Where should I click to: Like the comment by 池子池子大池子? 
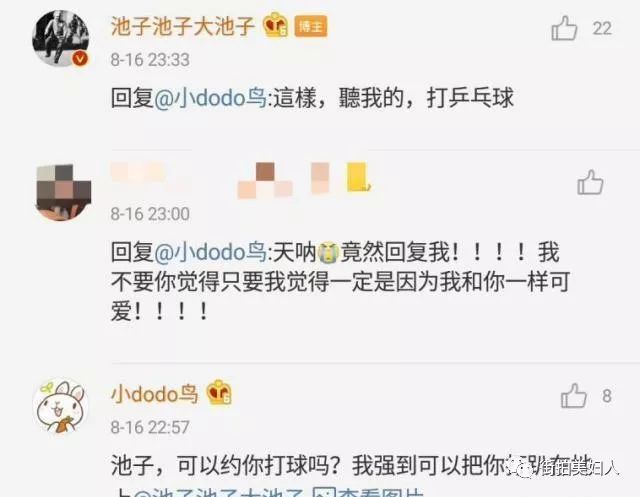click(564, 28)
